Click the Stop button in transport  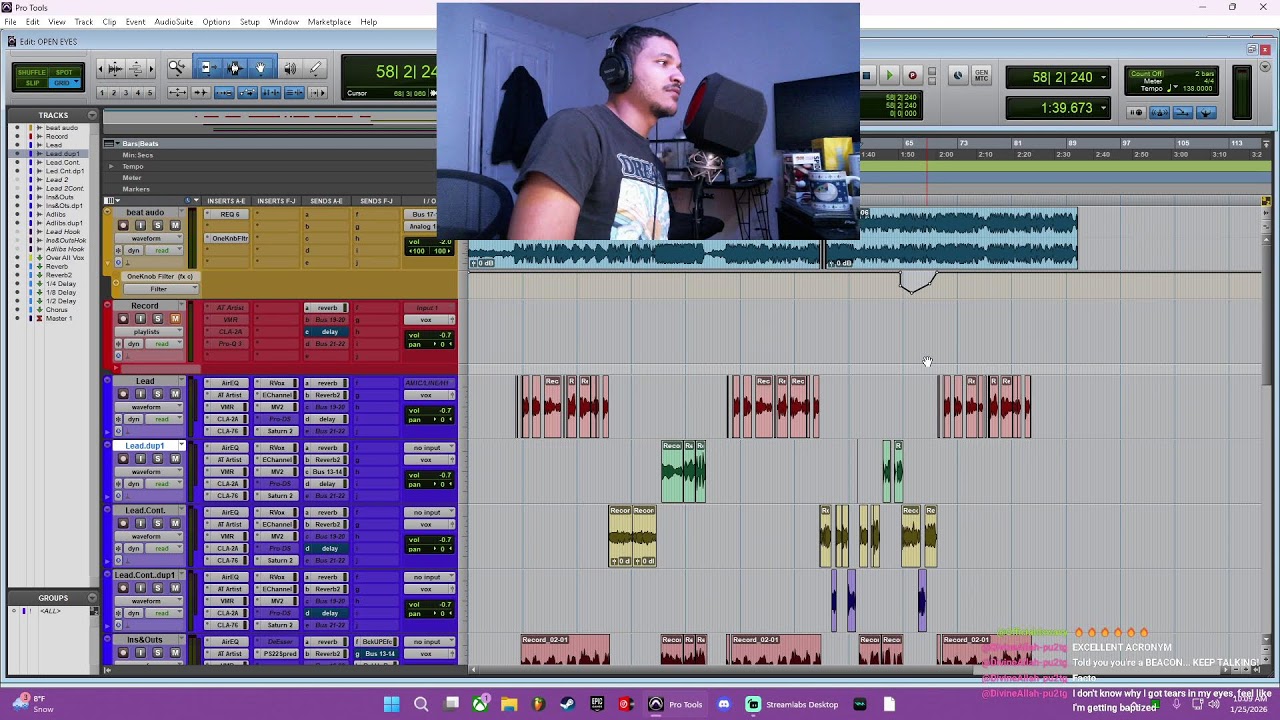click(867, 75)
